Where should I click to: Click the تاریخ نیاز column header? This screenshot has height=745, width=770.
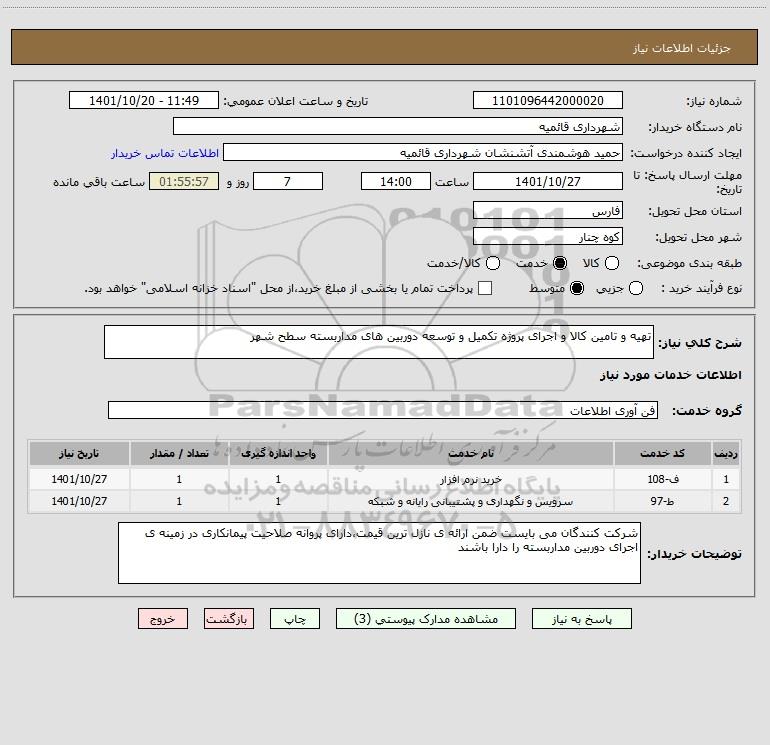coord(79,453)
